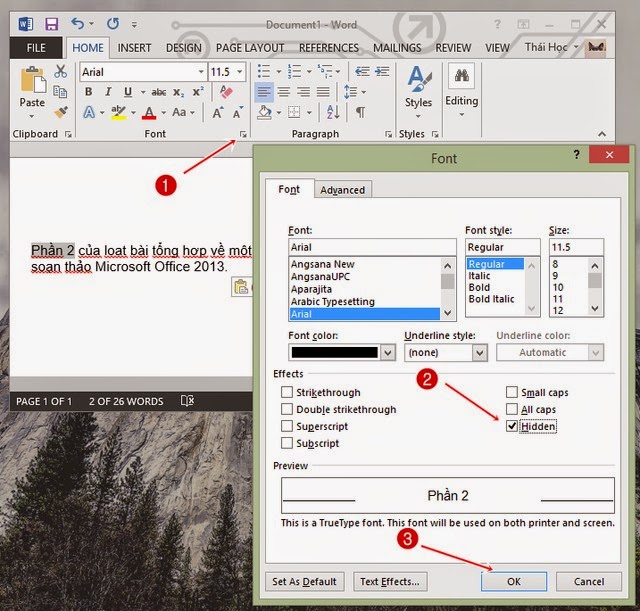Sort text with the A-Z icon
Image resolution: width=640 pixels, height=611 pixels.
(x=333, y=112)
